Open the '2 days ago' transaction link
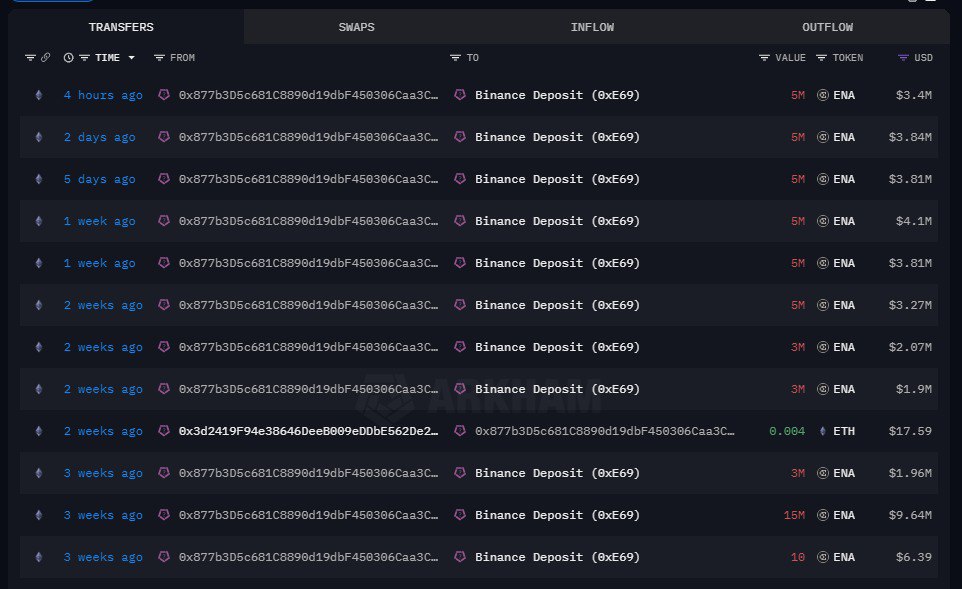This screenshot has height=589, width=962. click(99, 137)
